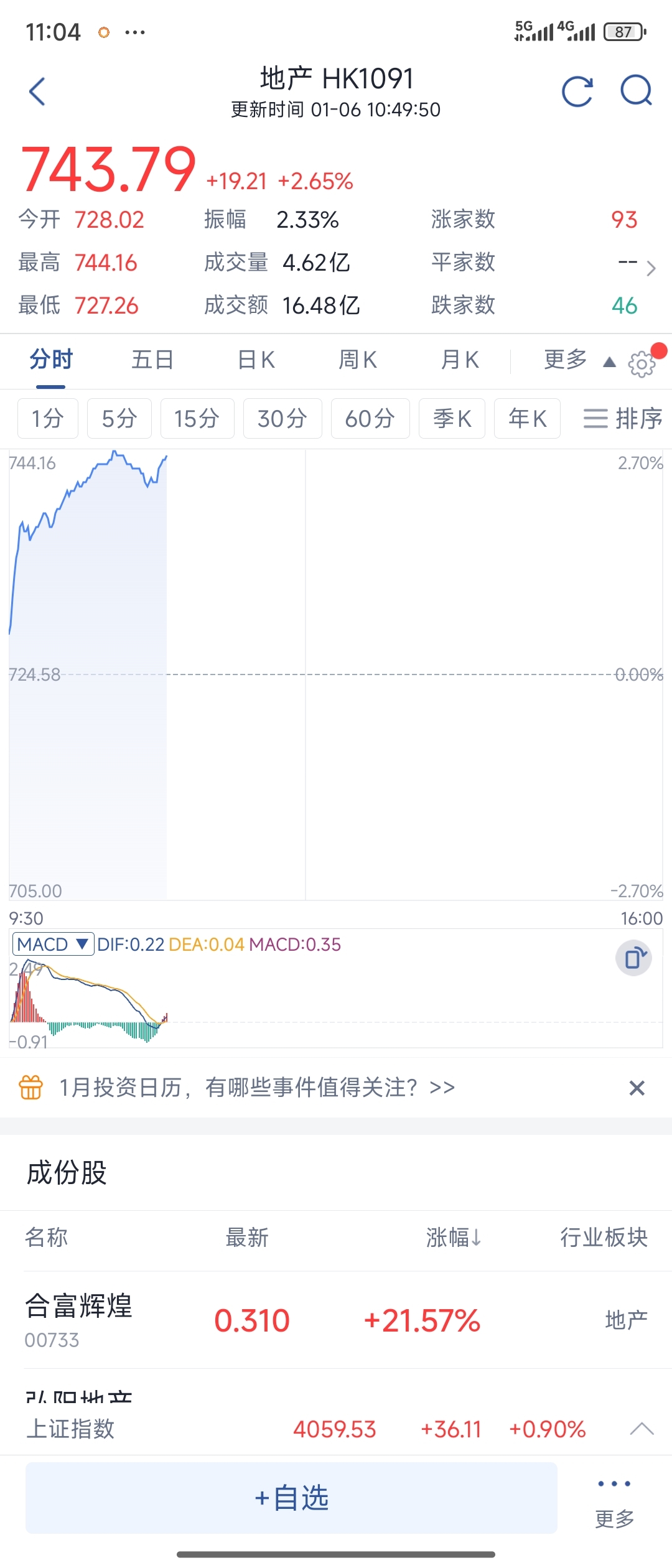Screen dimensions: 672x1568
Task: Open chart settings gear icon
Action: (642, 363)
